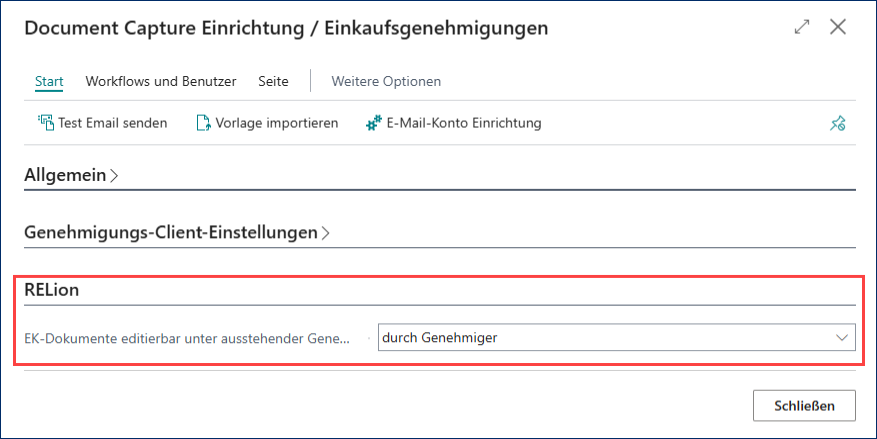The width and height of the screenshot is (877, 439).
Task: Click the E-Mail-Konto Einrichtung gear icon
Action: tap(374, 123)
